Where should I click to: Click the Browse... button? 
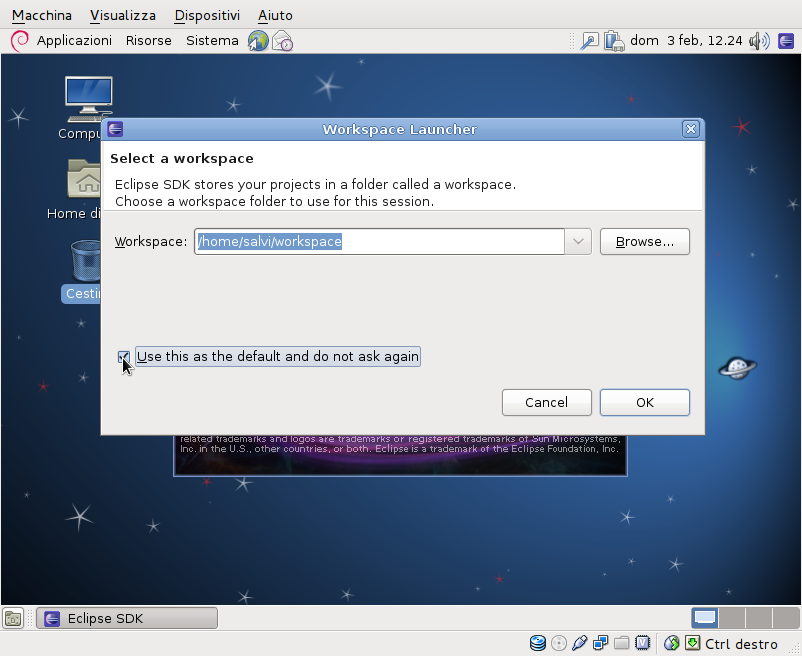(644, 241)
